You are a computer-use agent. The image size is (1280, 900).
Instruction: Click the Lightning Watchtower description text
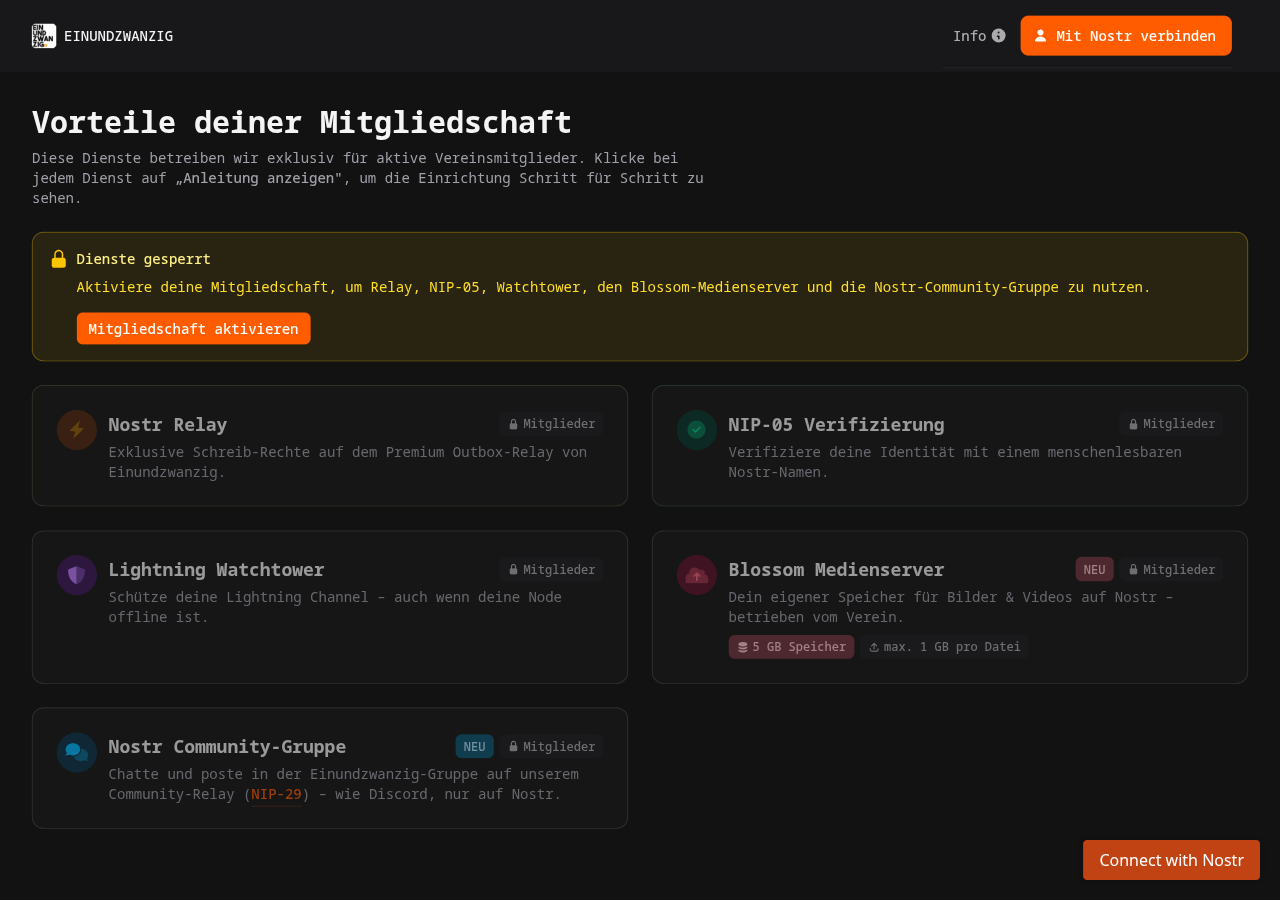click(x=335, y=607)
